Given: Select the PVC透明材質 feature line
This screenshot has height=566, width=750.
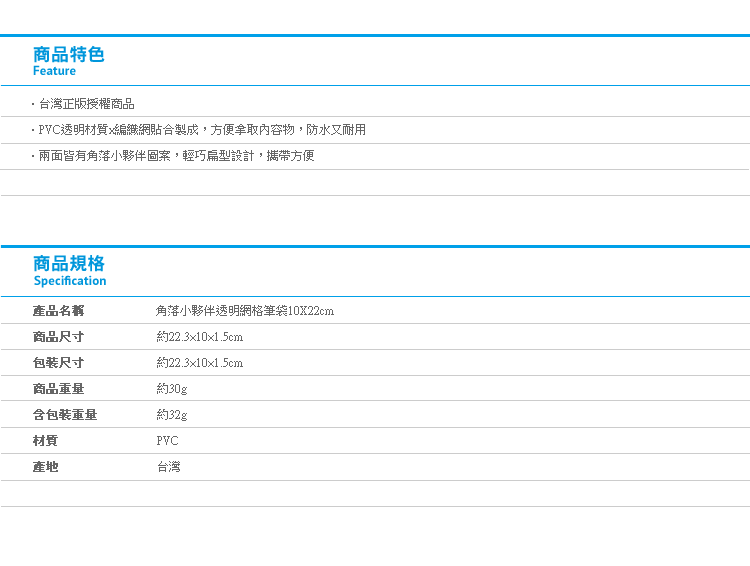Looking at the screenshot, I should pyautogui.click(x=202, y=130).
